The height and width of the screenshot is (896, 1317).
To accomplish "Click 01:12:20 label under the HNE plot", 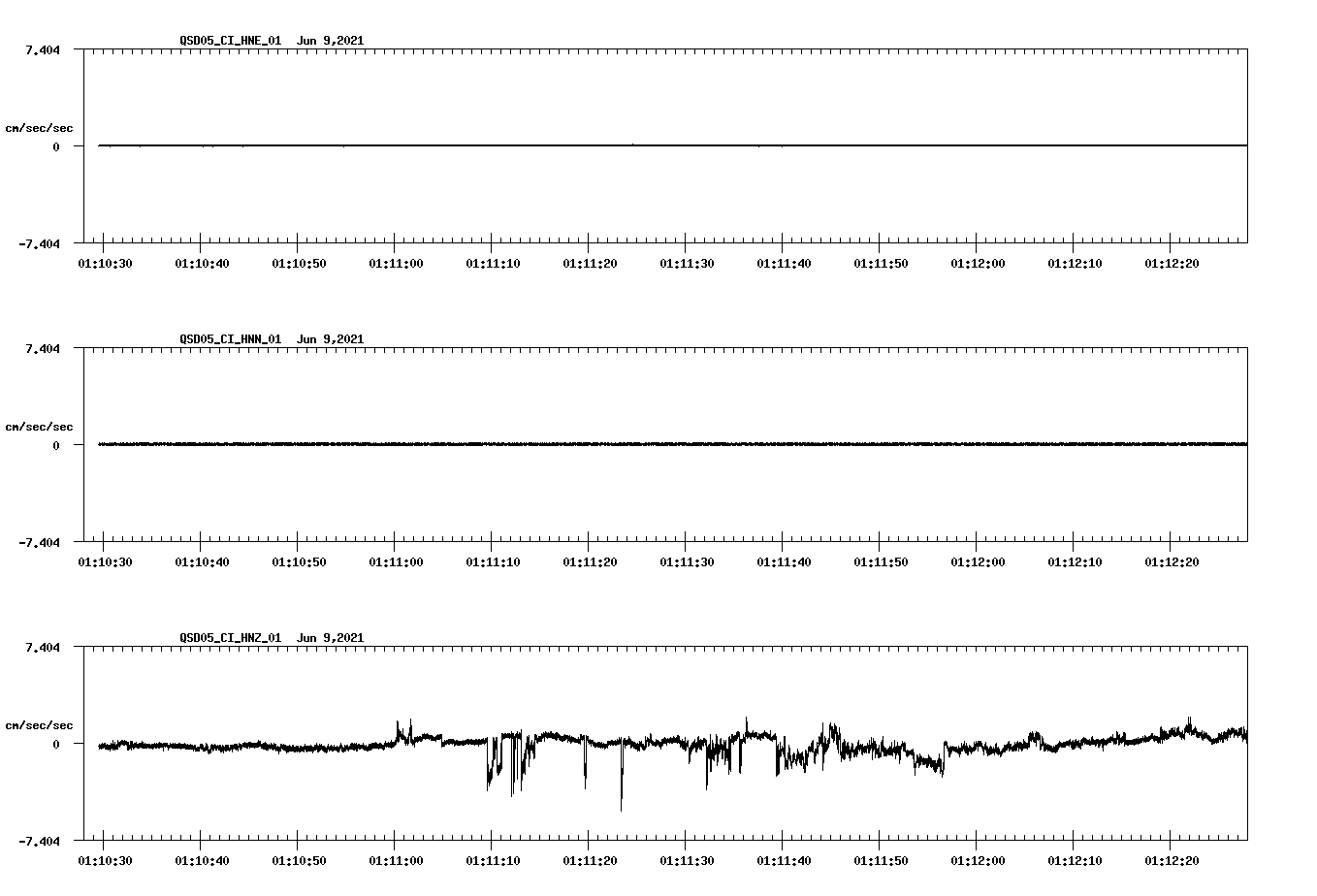I will pos(1172,264).
